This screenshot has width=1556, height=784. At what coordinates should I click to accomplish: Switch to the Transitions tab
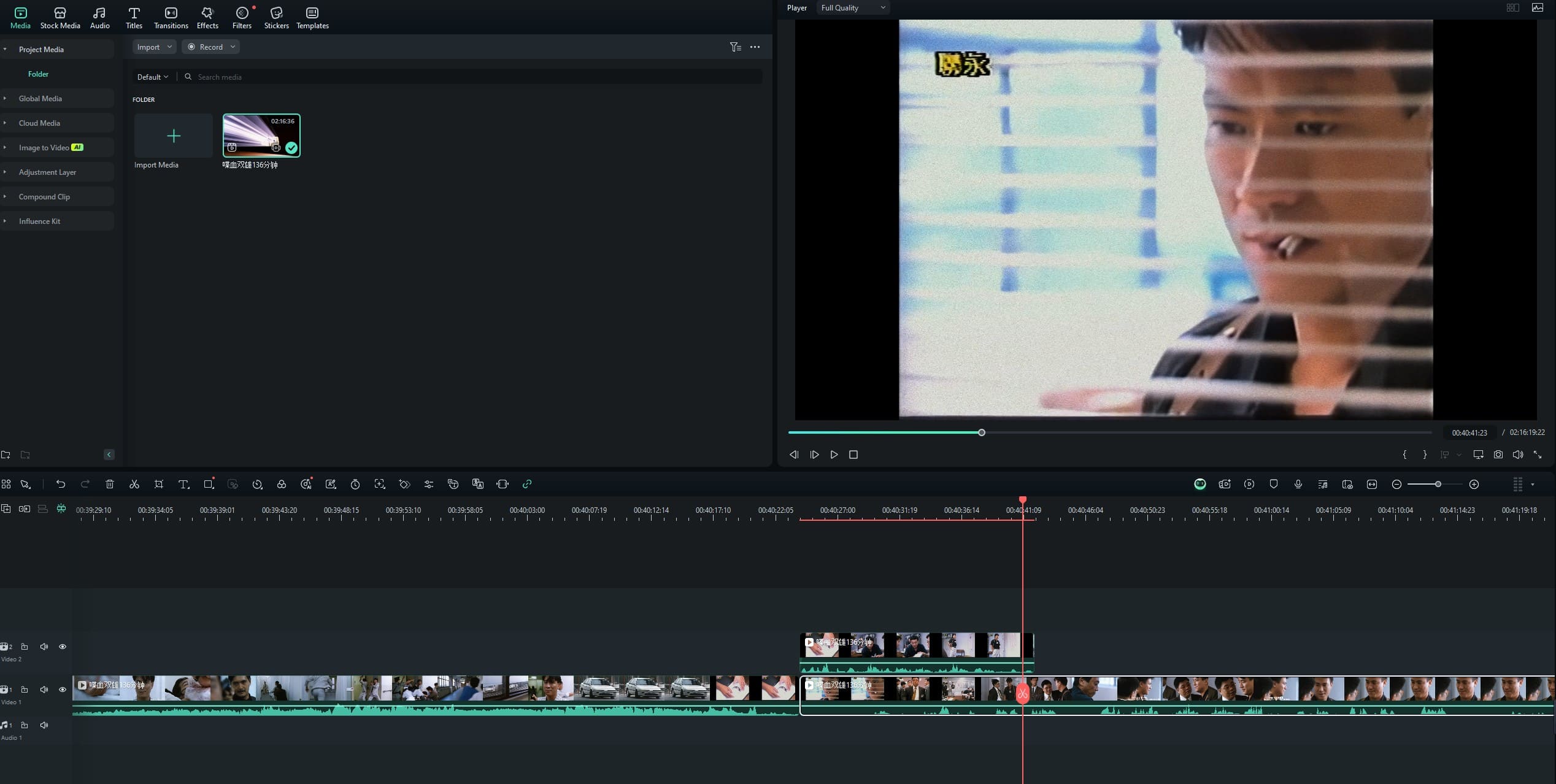[x=171, y=17]
